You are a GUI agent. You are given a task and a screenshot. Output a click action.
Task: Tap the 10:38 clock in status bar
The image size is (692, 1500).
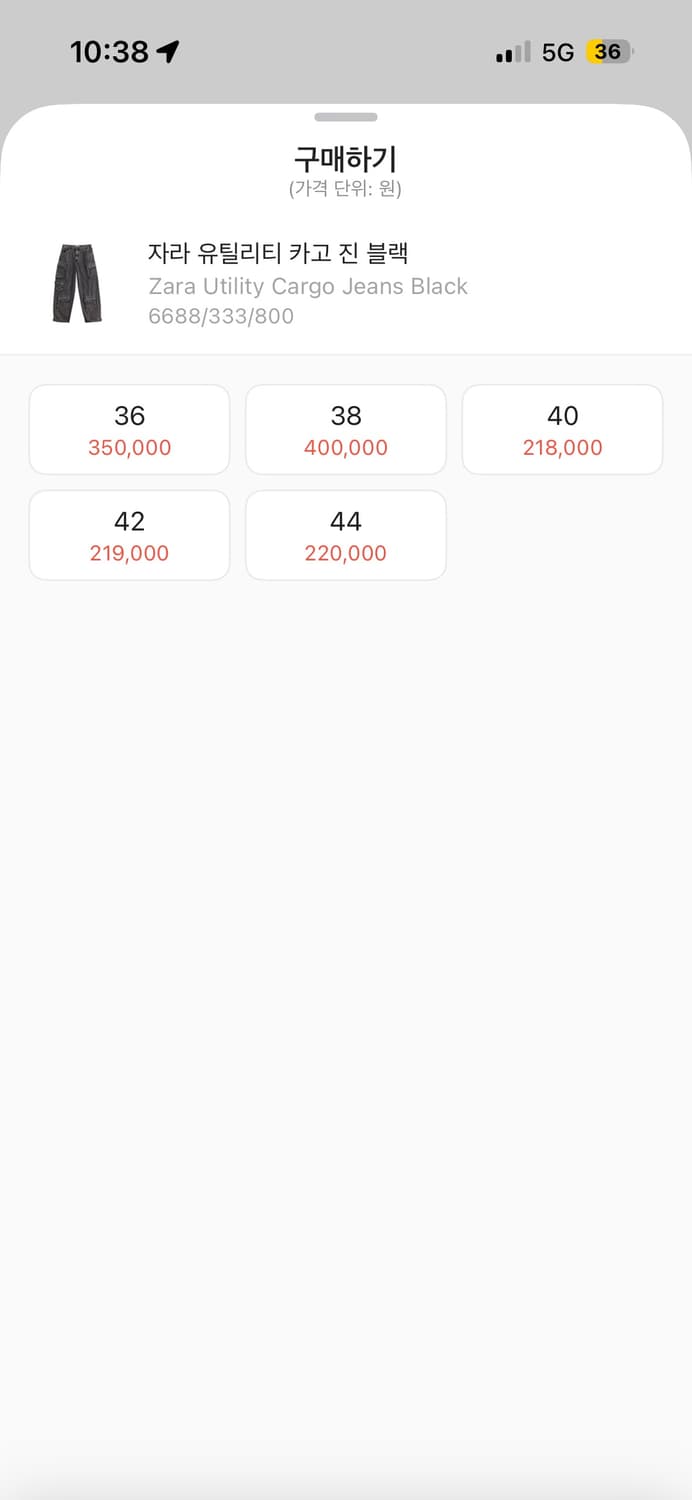click(109, 52)
